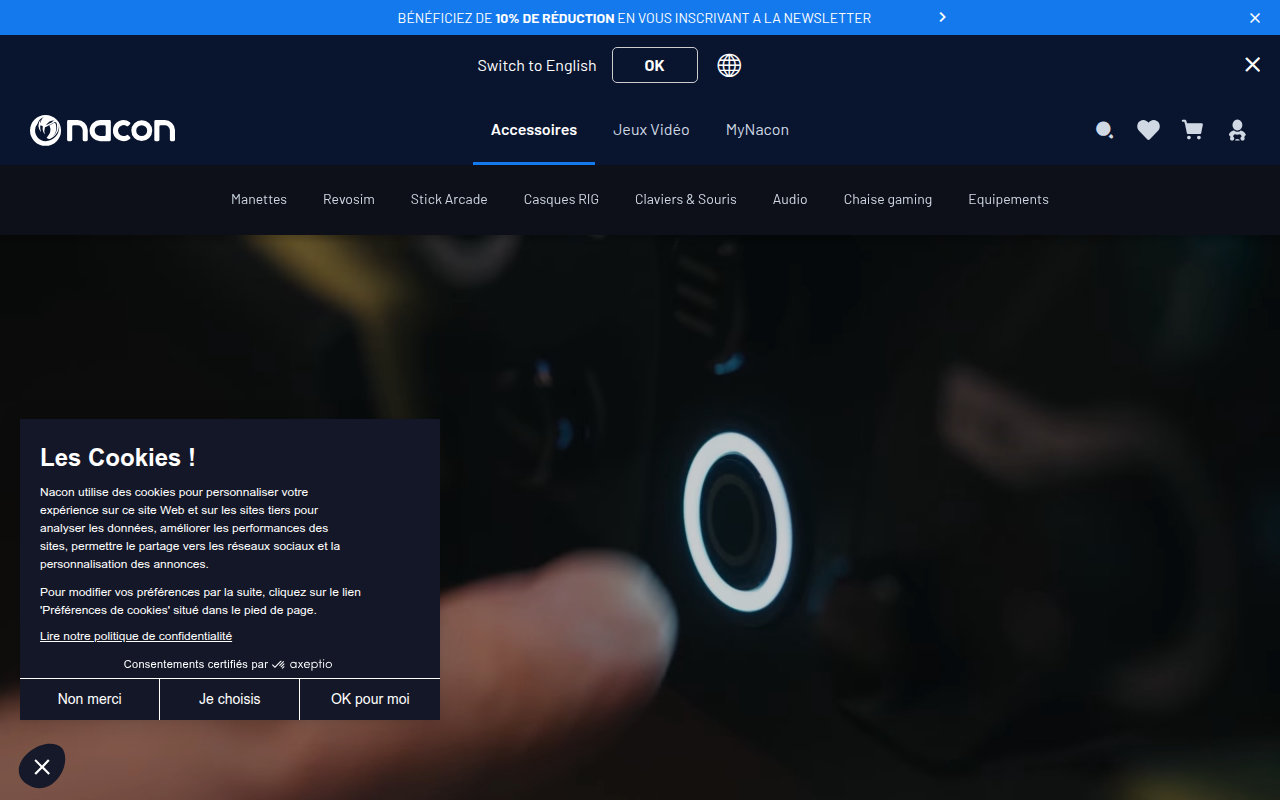This screenshot has width=1280, height=800.
Task: Open the user account icon
Action: click(1237, 130)
